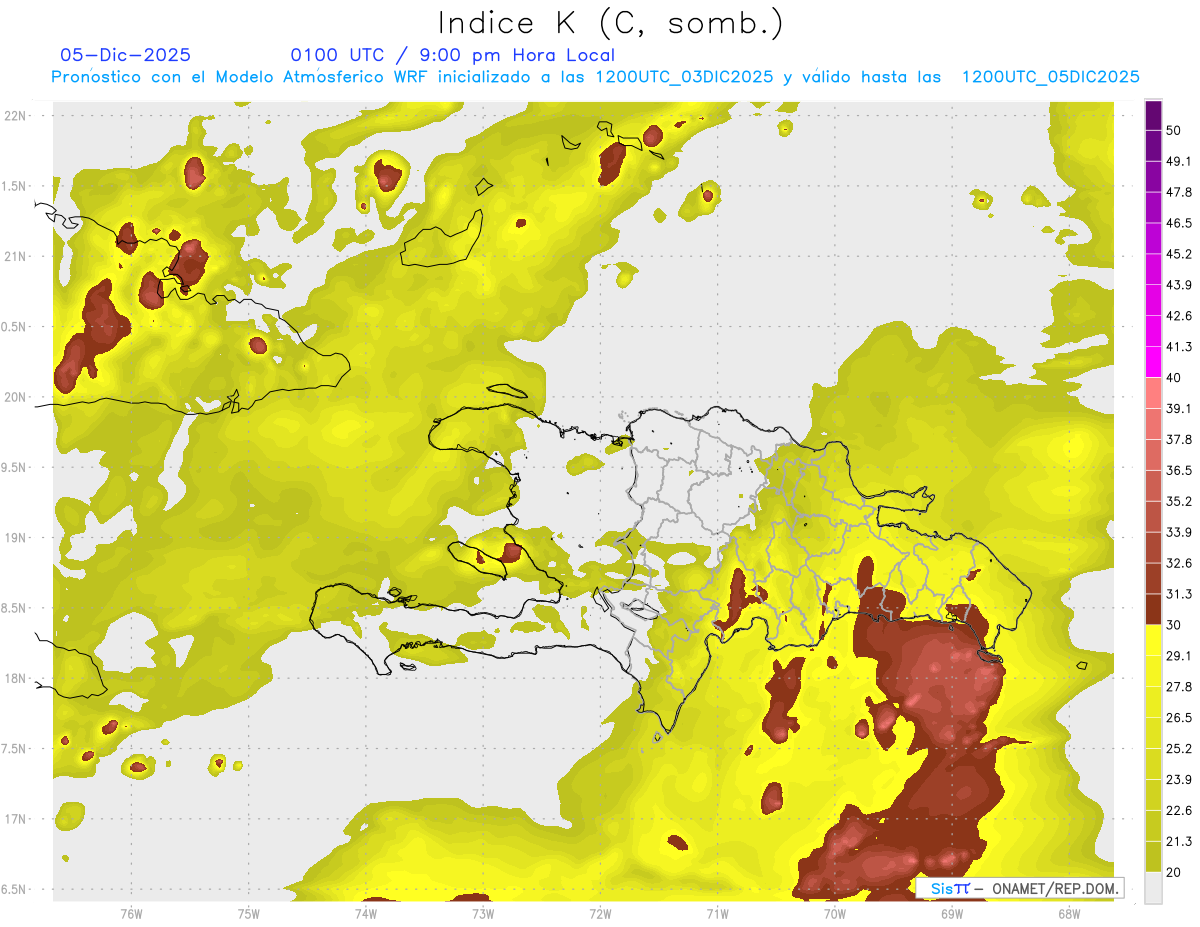The width and height of the screenshot is (1200, 927).
Task: Click the "72W" longitude axis label
Action: point(600,913)
